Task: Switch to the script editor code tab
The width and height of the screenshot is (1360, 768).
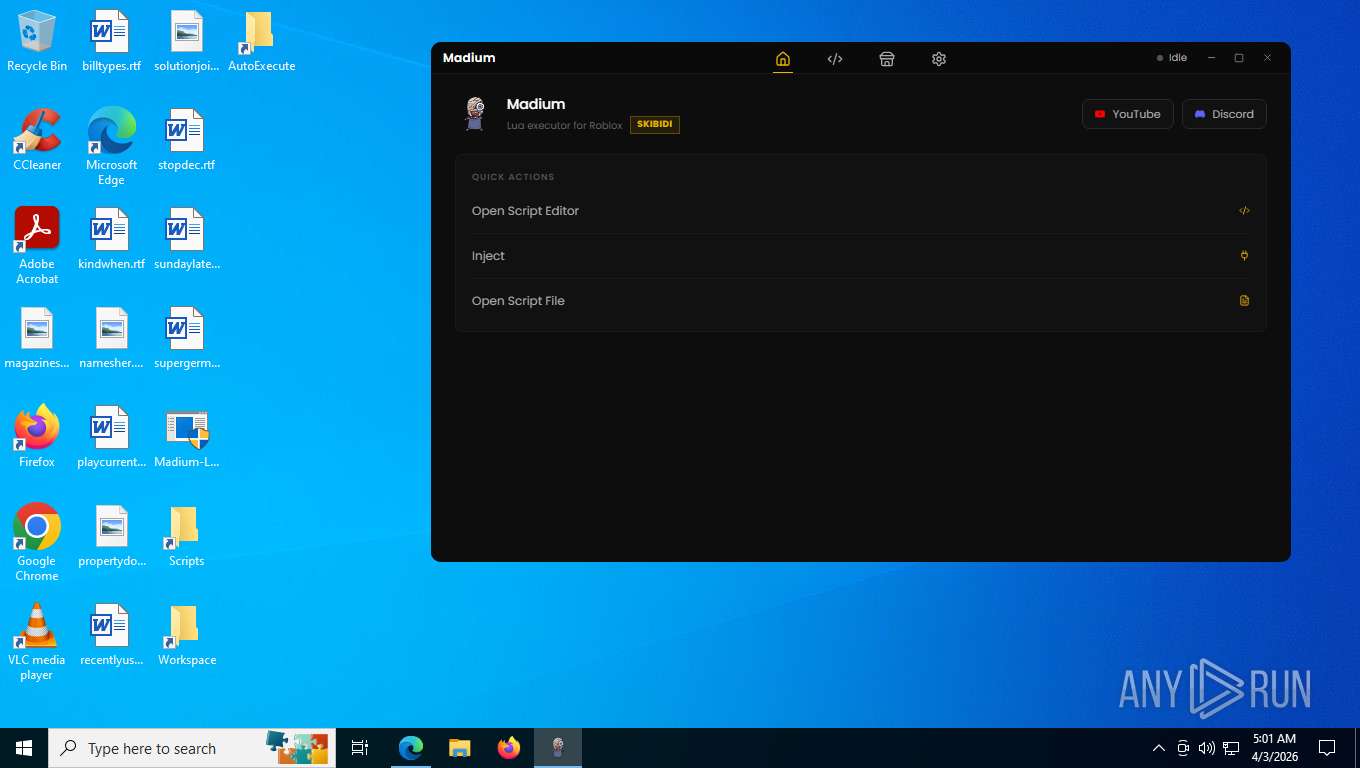Action: tap(835, 59)
